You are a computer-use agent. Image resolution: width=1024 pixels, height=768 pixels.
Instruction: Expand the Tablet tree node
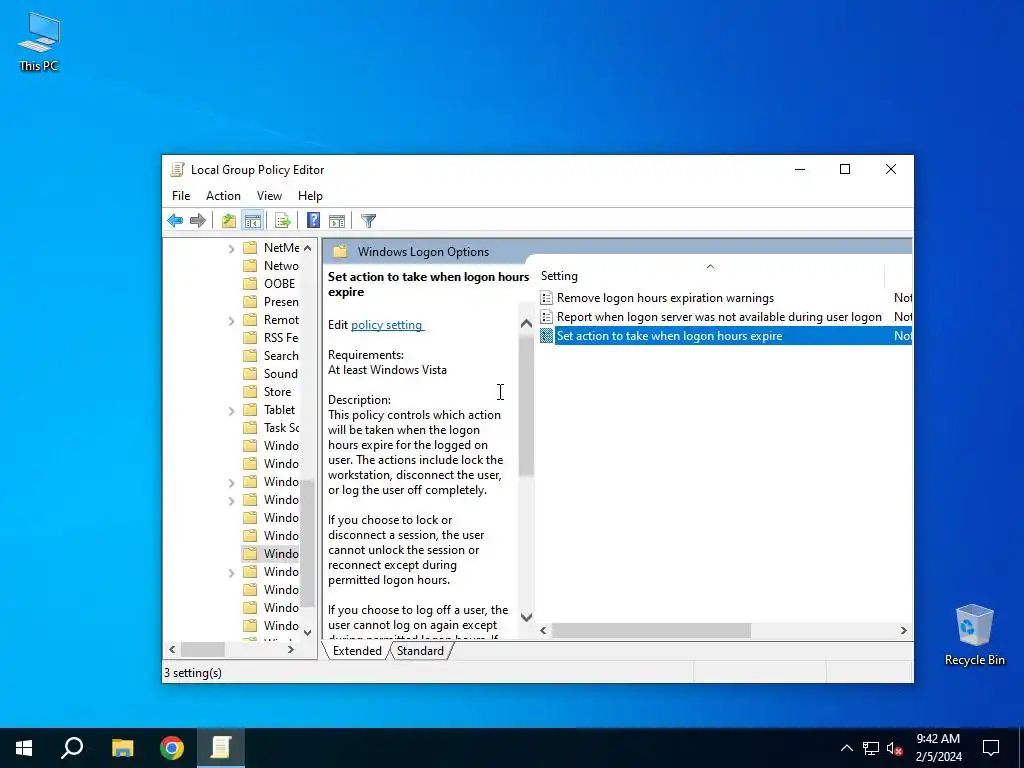point(231,410)
